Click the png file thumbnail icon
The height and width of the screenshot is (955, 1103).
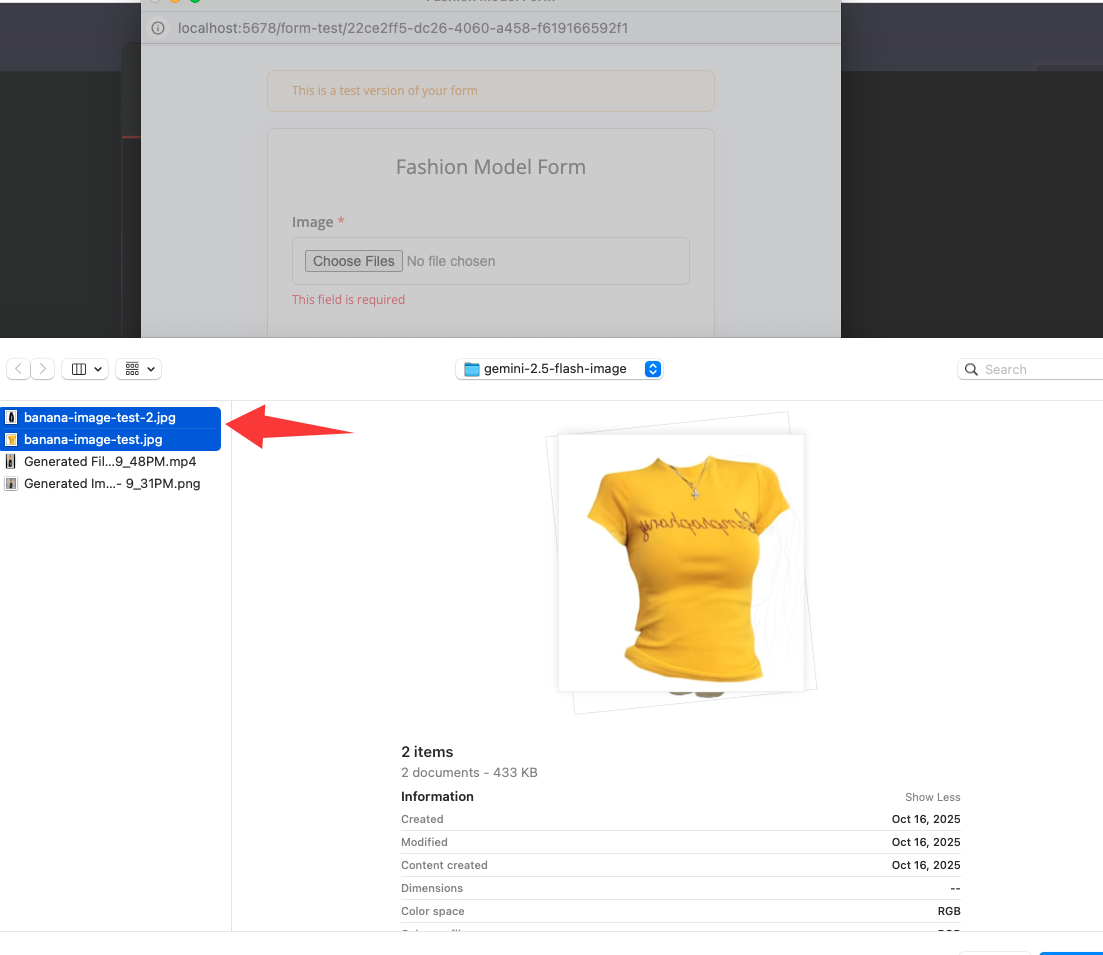point(11,483)
